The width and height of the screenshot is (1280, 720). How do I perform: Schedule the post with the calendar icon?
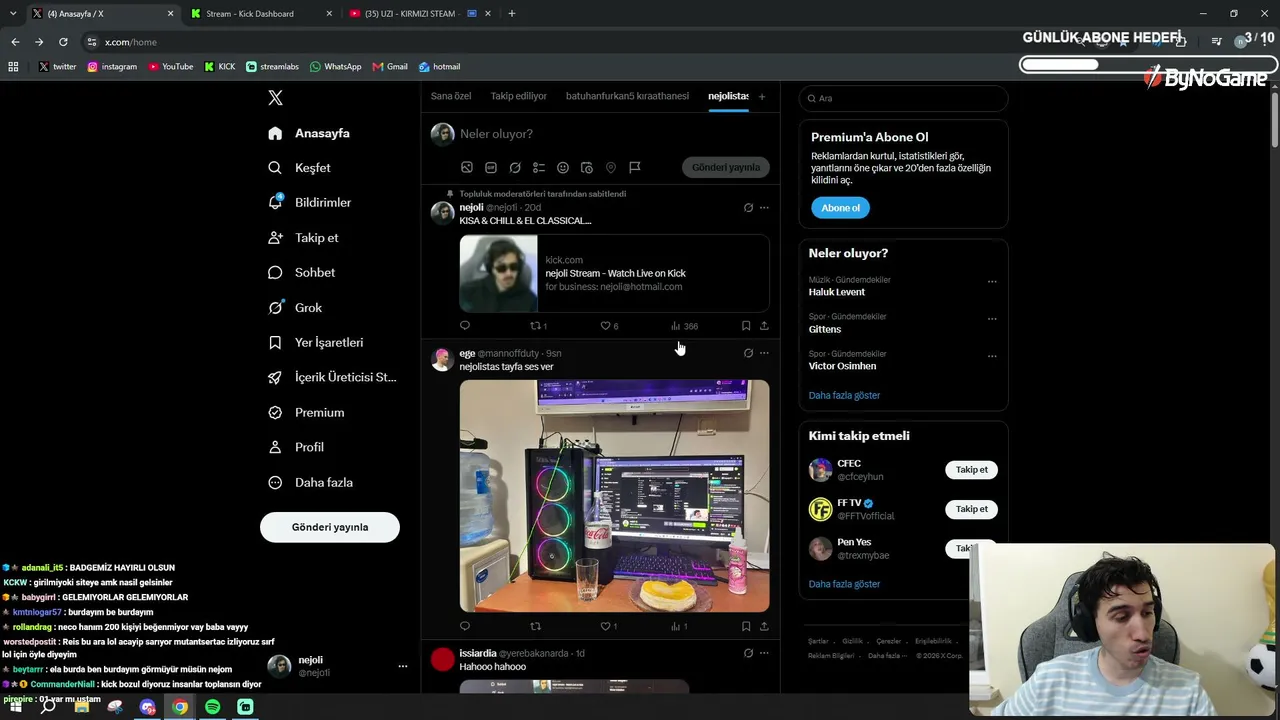click(587, 168)
